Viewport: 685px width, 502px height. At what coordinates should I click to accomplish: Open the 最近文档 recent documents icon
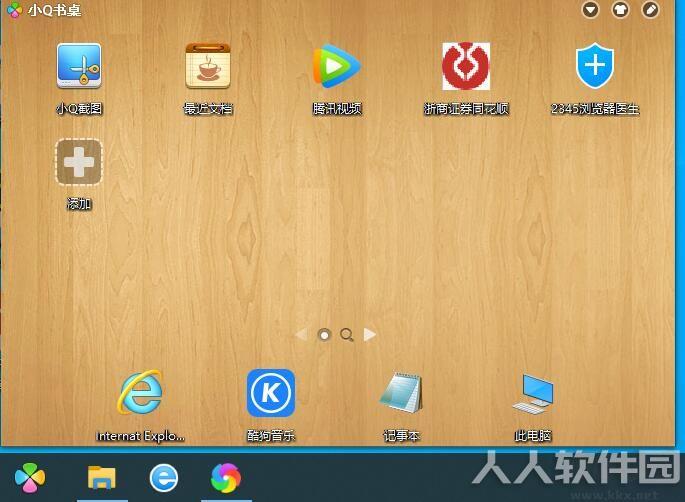pos(208,66)
